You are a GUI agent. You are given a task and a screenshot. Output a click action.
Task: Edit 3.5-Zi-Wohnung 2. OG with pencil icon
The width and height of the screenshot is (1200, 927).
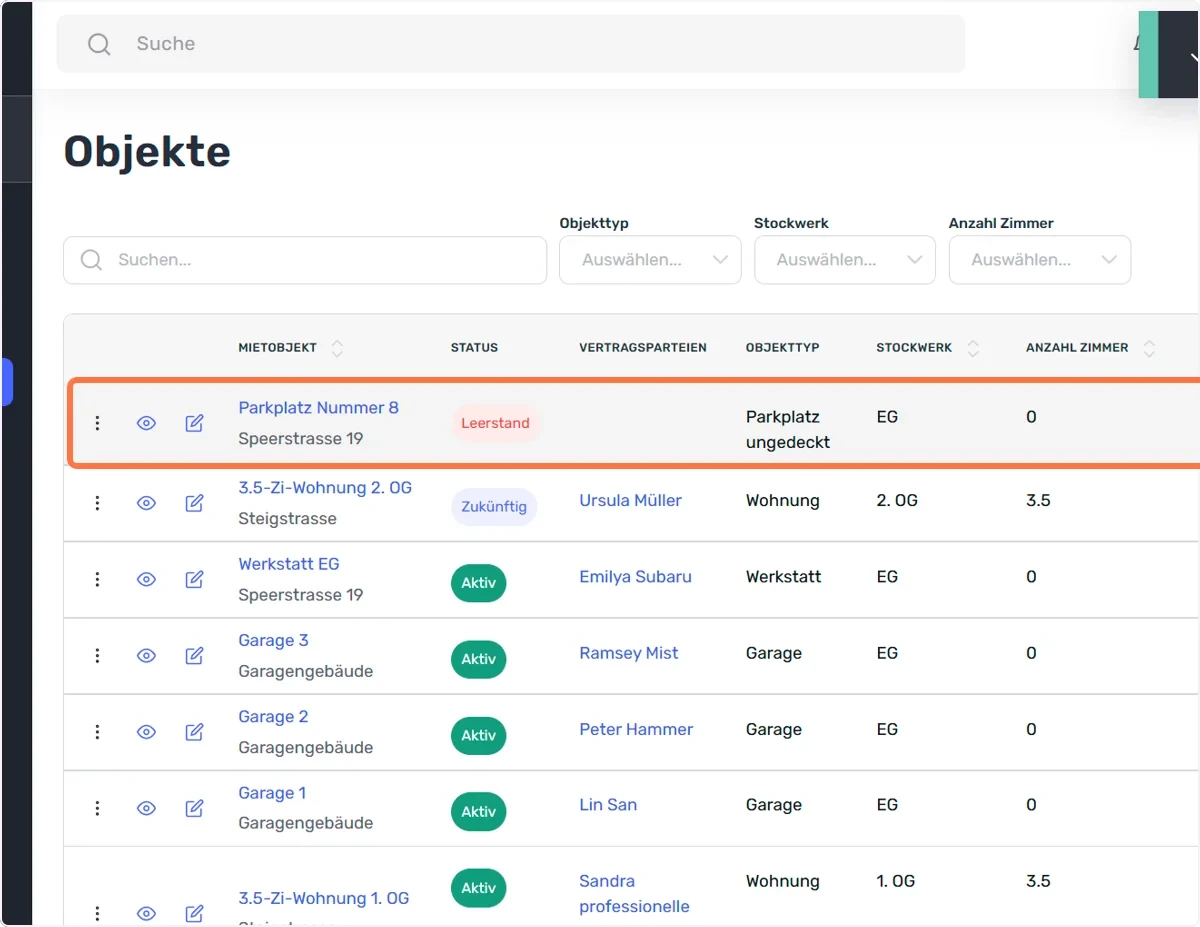click(x=195, y=503)
